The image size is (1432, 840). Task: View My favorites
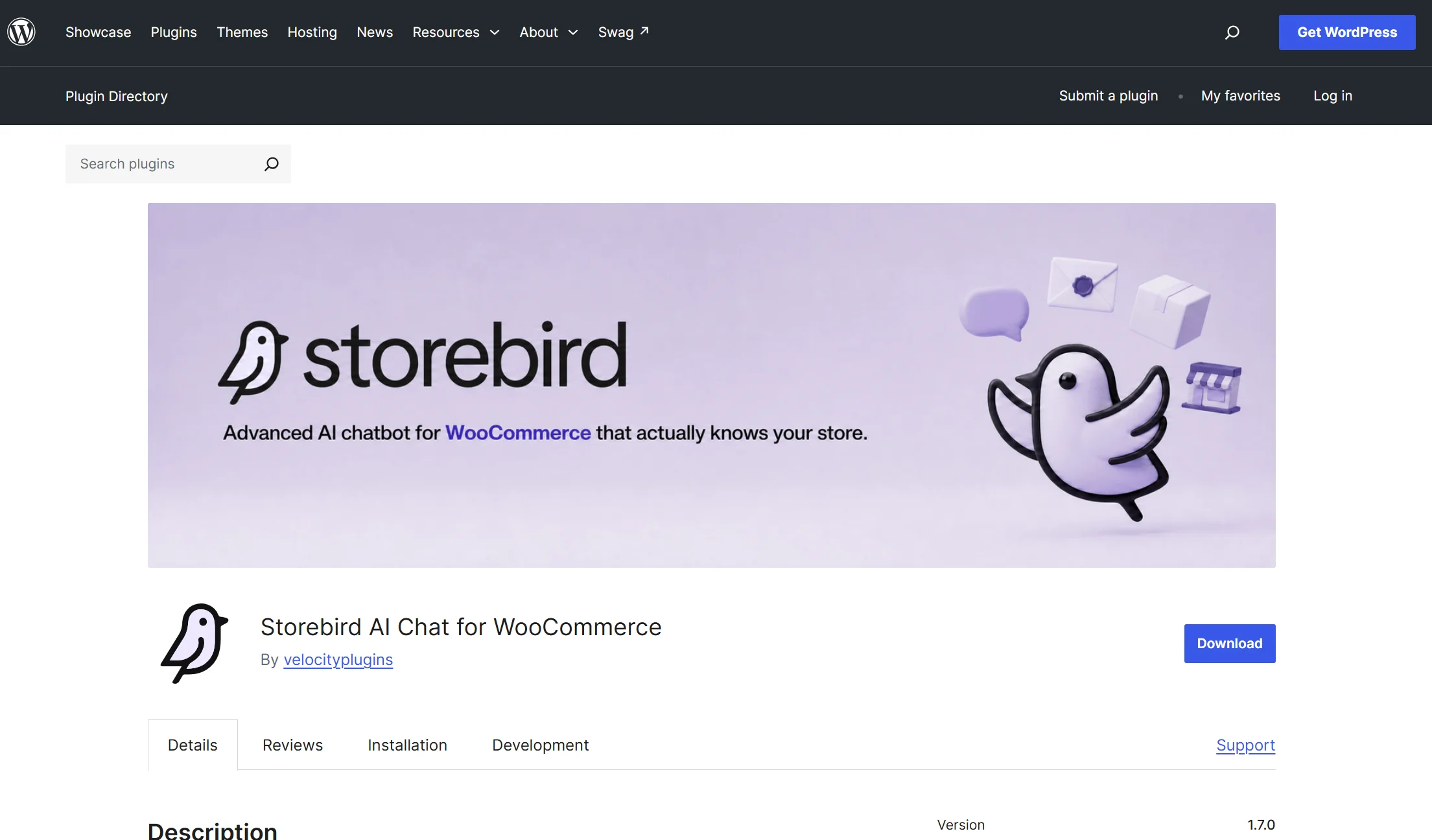click(1240, 96)
